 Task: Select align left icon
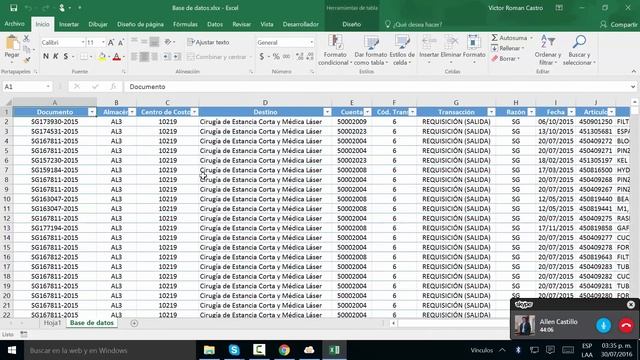click(134, 57)
